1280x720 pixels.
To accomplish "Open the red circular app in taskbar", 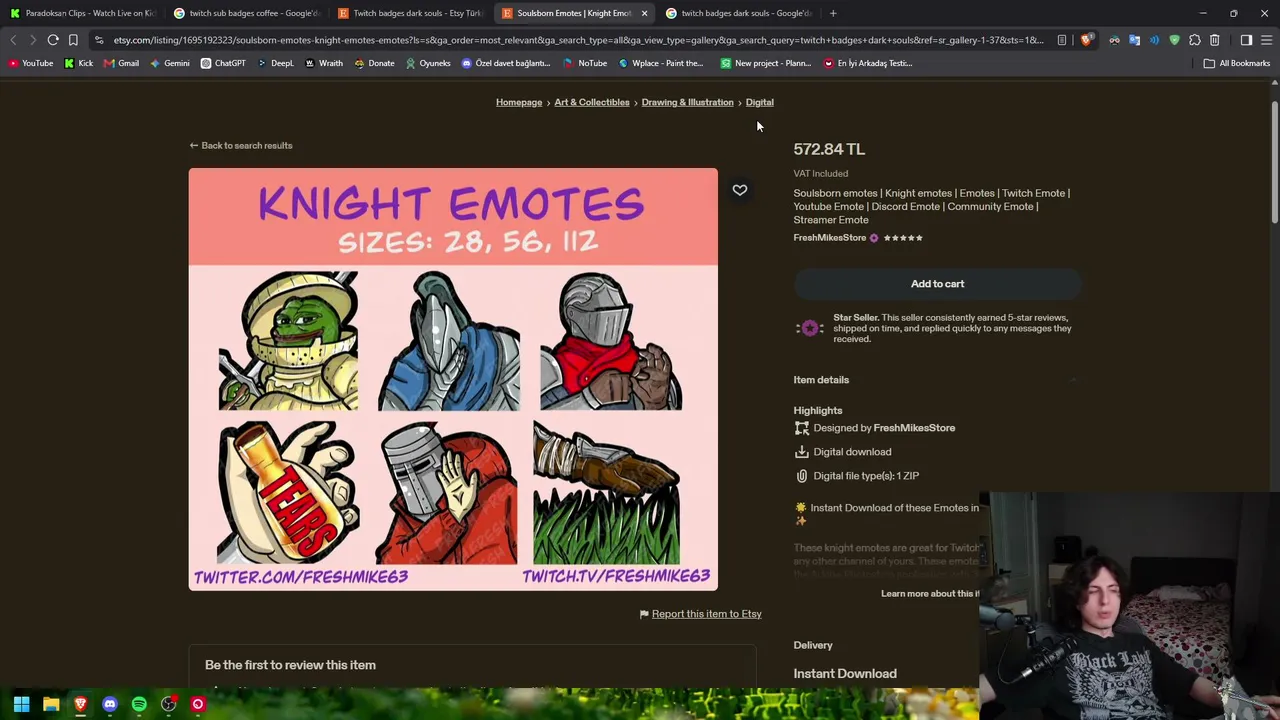I will click(198, 705).
